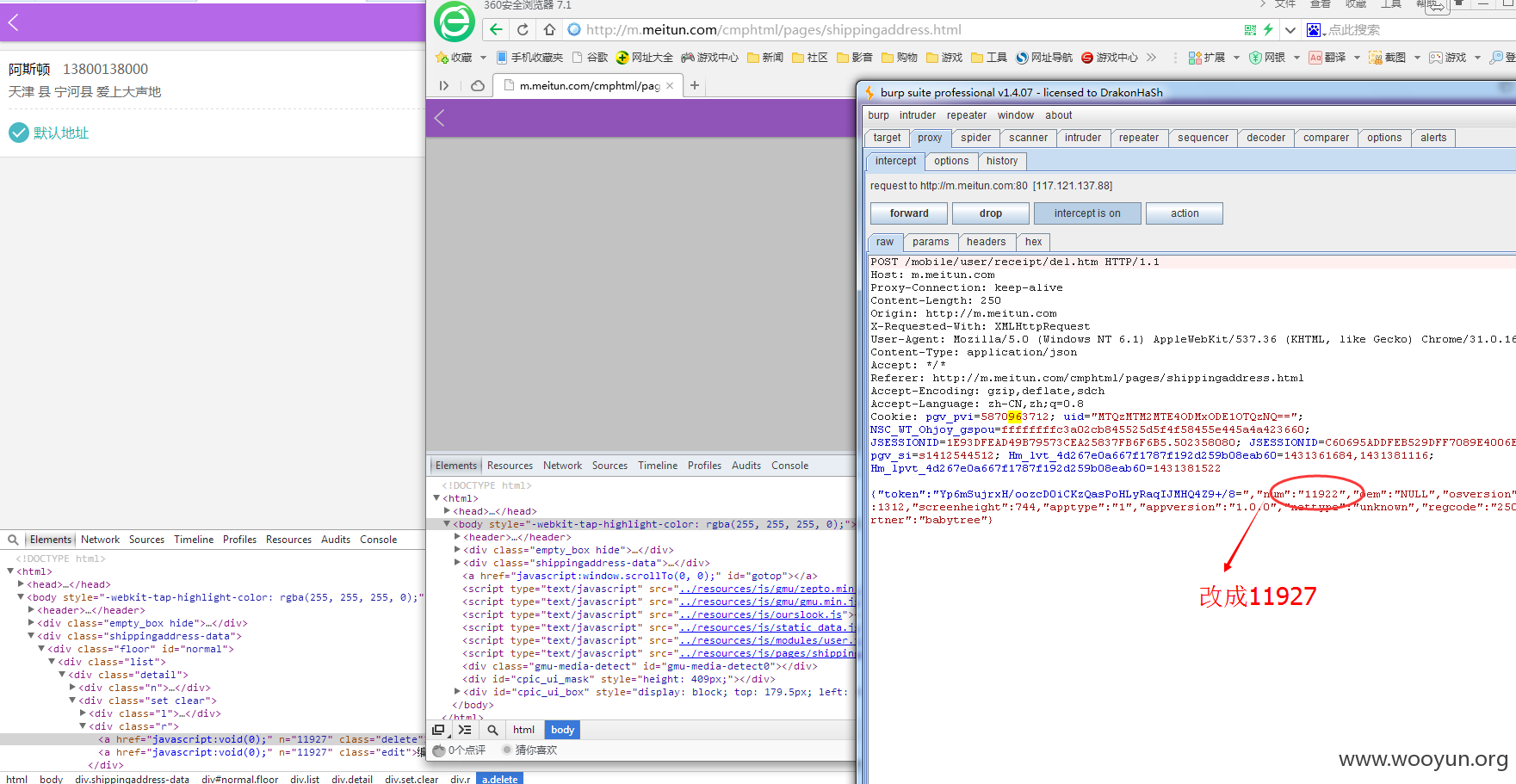This screenshot has width=1516, height=784.
Task: Open Console tab in left DevTools
Action: 378,540
